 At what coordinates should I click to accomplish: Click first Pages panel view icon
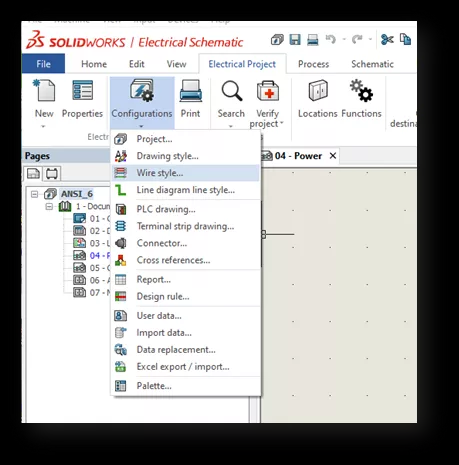click(x=33, y=173)
